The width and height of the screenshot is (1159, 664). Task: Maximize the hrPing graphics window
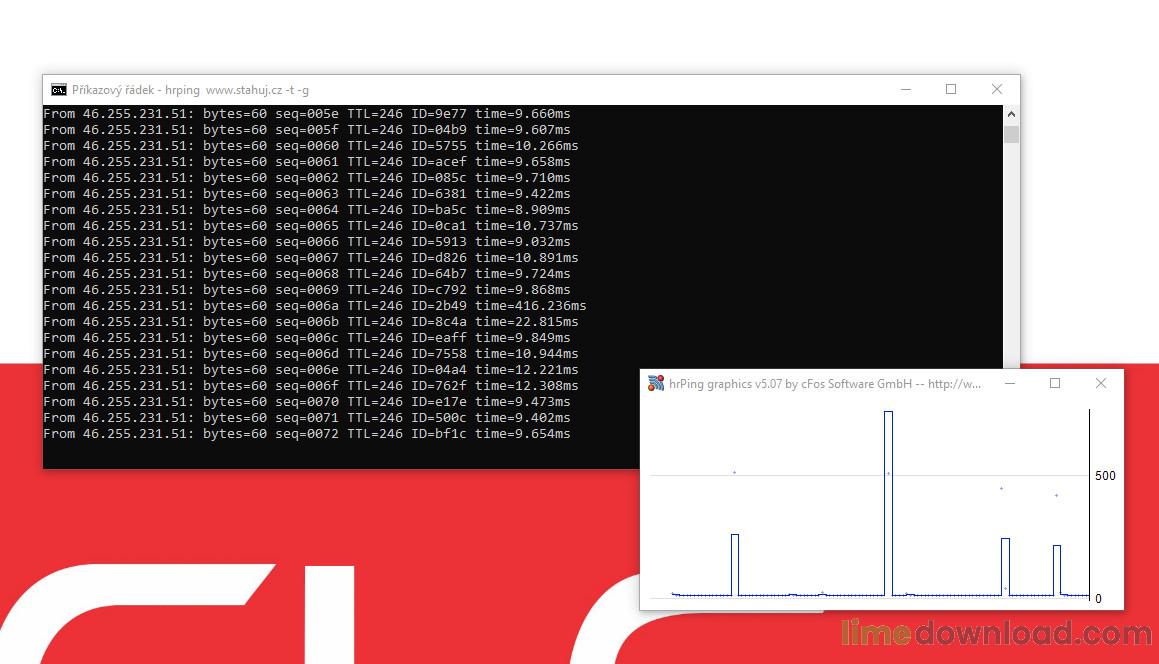1055,383
